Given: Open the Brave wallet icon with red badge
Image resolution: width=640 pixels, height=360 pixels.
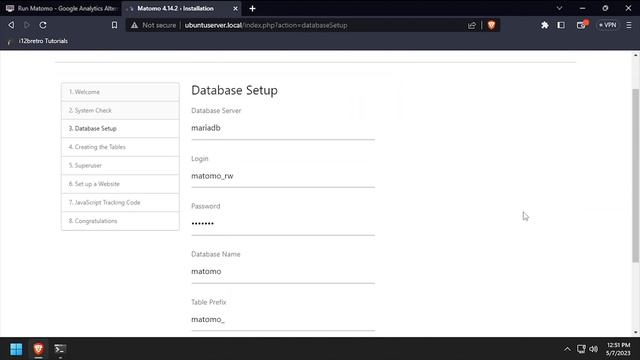Looking at the screenshot, I should point(582,25).
